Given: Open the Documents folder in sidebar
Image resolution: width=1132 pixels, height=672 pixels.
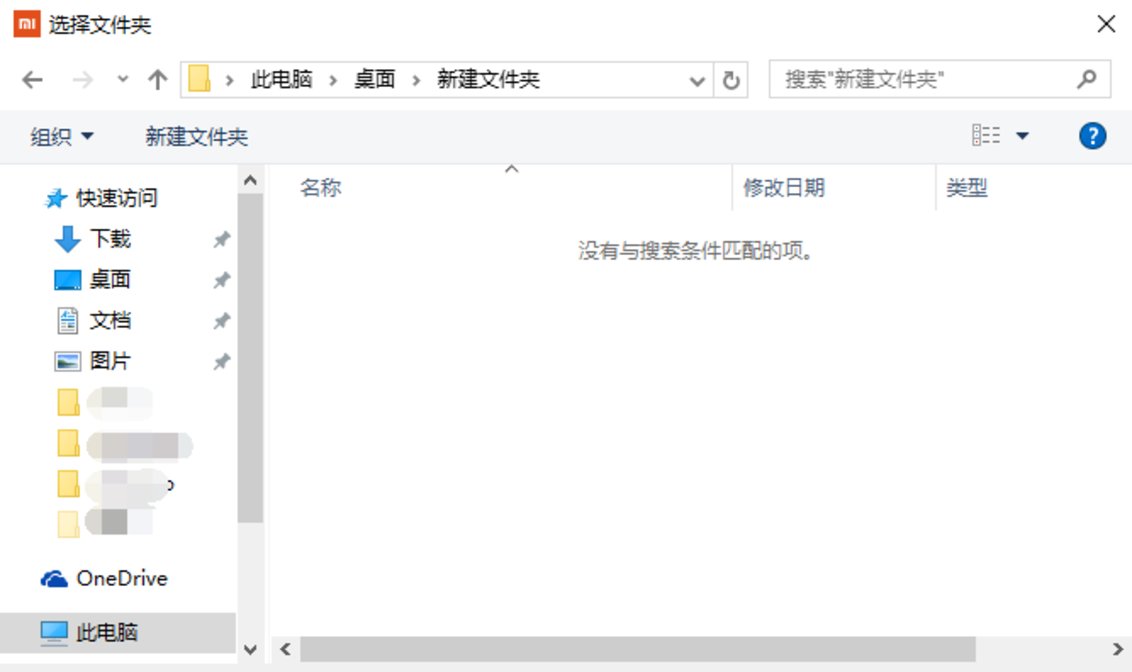Looking at the screenshot, I should [x=106, y=320].
